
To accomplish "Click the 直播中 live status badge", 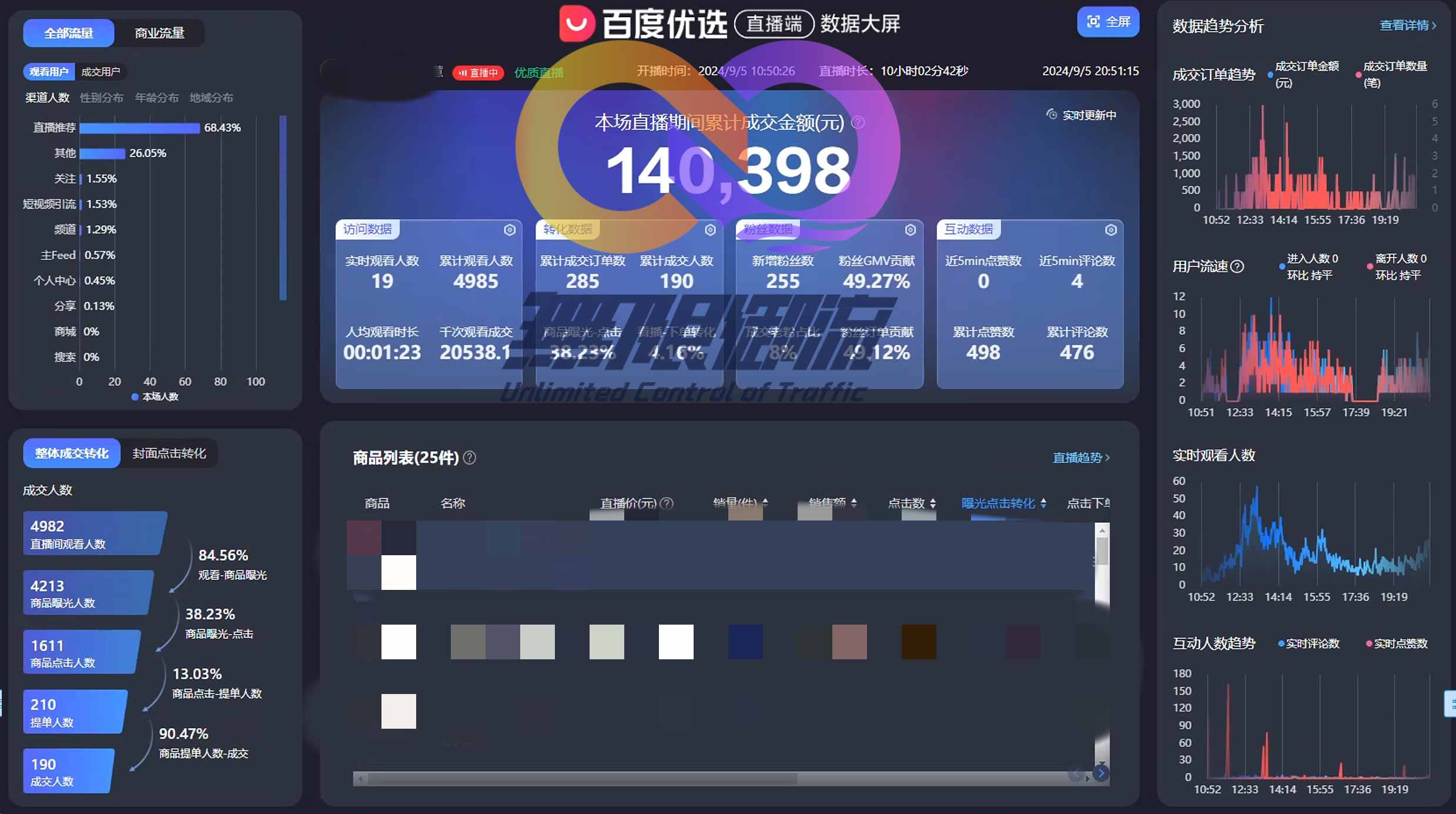I will point(478,73).
